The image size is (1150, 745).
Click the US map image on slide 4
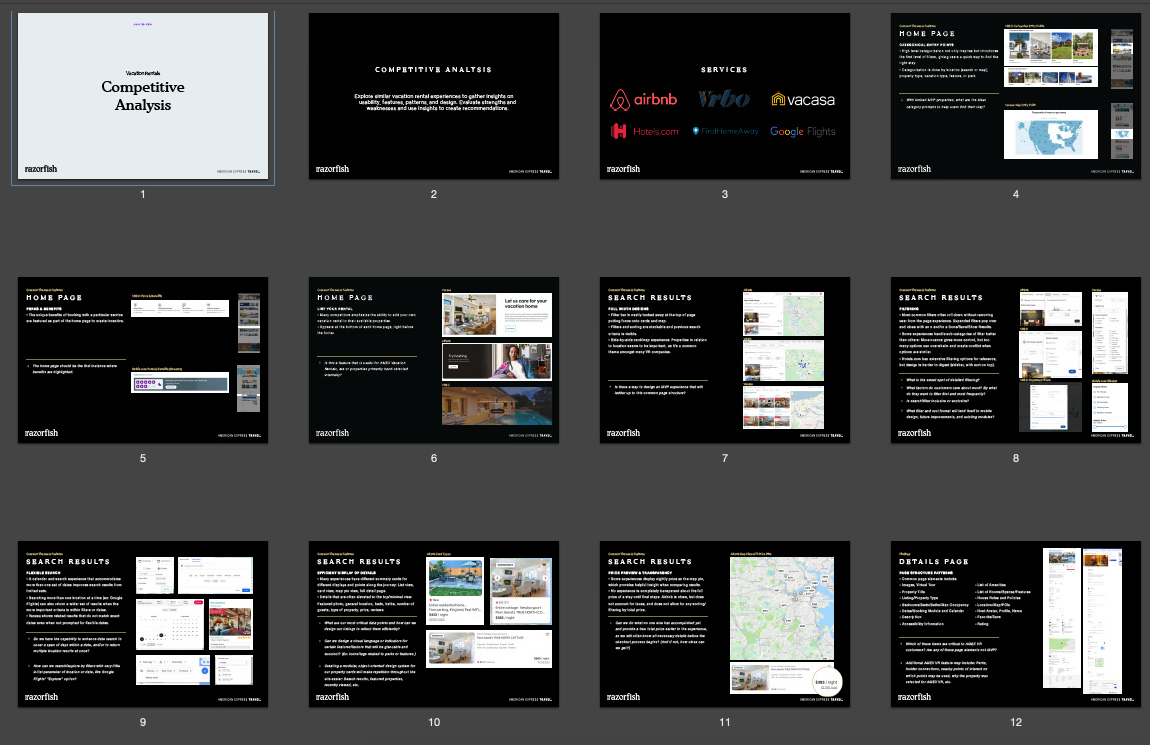pos(1050,134)
